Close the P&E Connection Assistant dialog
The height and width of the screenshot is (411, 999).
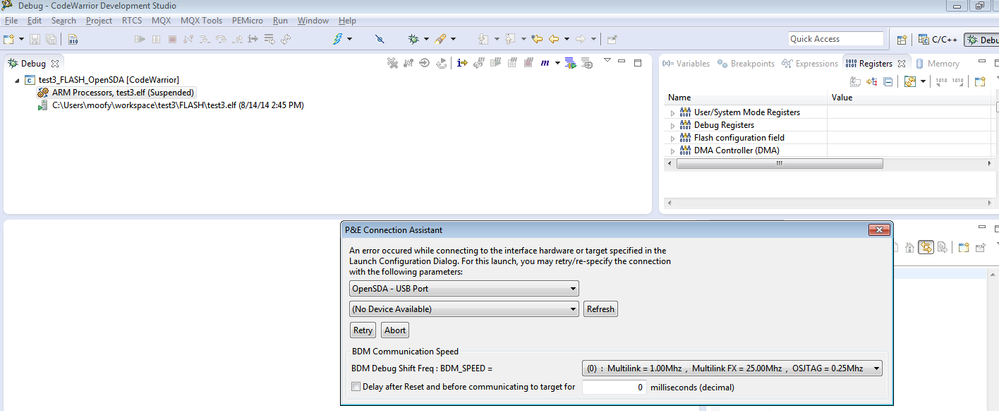pyautogui.click(x=879, y=230)
